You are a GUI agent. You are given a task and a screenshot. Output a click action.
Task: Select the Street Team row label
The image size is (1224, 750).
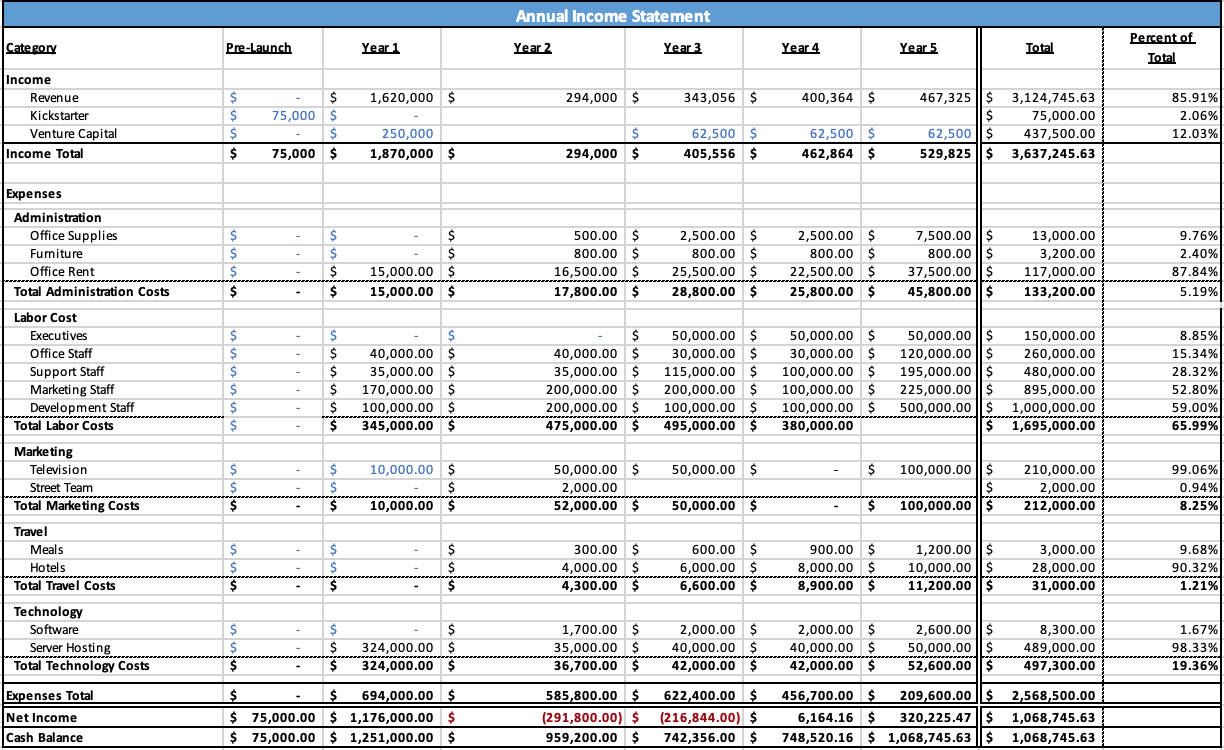(61, 488)
